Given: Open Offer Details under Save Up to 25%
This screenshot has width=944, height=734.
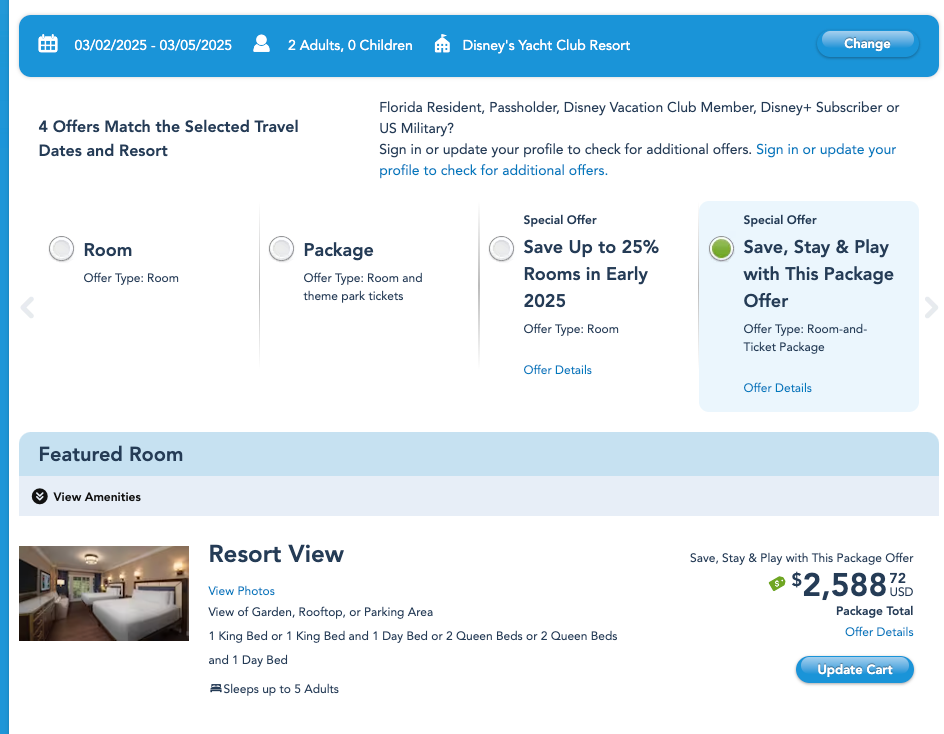Looking at the screenshot, I should (x=557, y=370).
